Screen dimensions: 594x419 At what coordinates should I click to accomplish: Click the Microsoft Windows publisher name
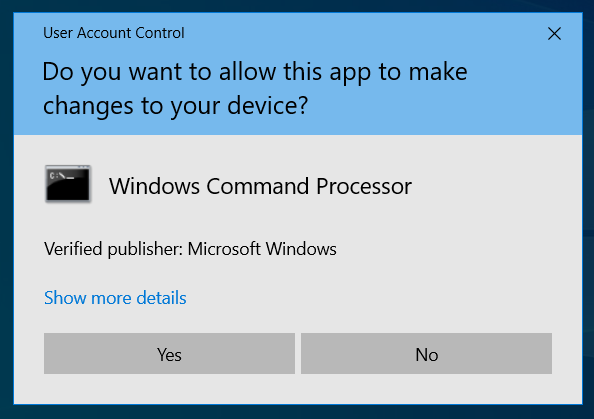point(262,249)
